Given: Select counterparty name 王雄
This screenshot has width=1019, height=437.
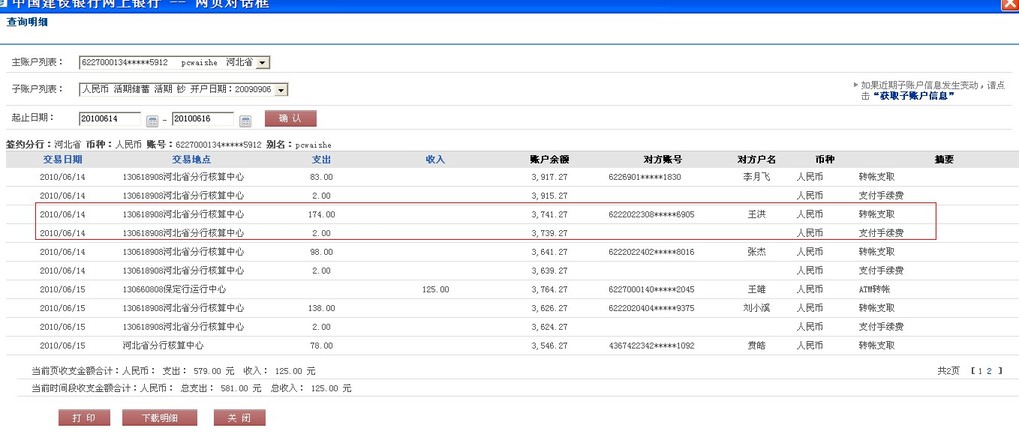Looking at the screenshot, I should [756, 289].
